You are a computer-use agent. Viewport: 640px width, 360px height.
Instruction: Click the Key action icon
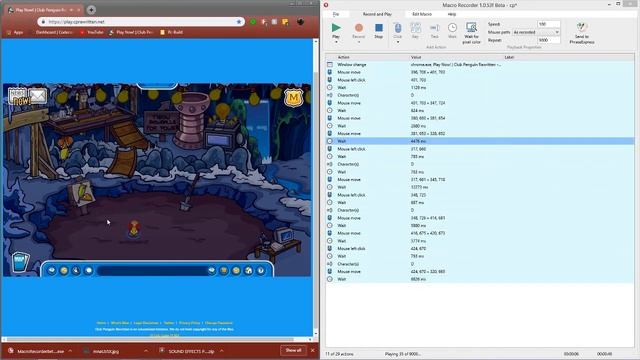click(415, 28)
